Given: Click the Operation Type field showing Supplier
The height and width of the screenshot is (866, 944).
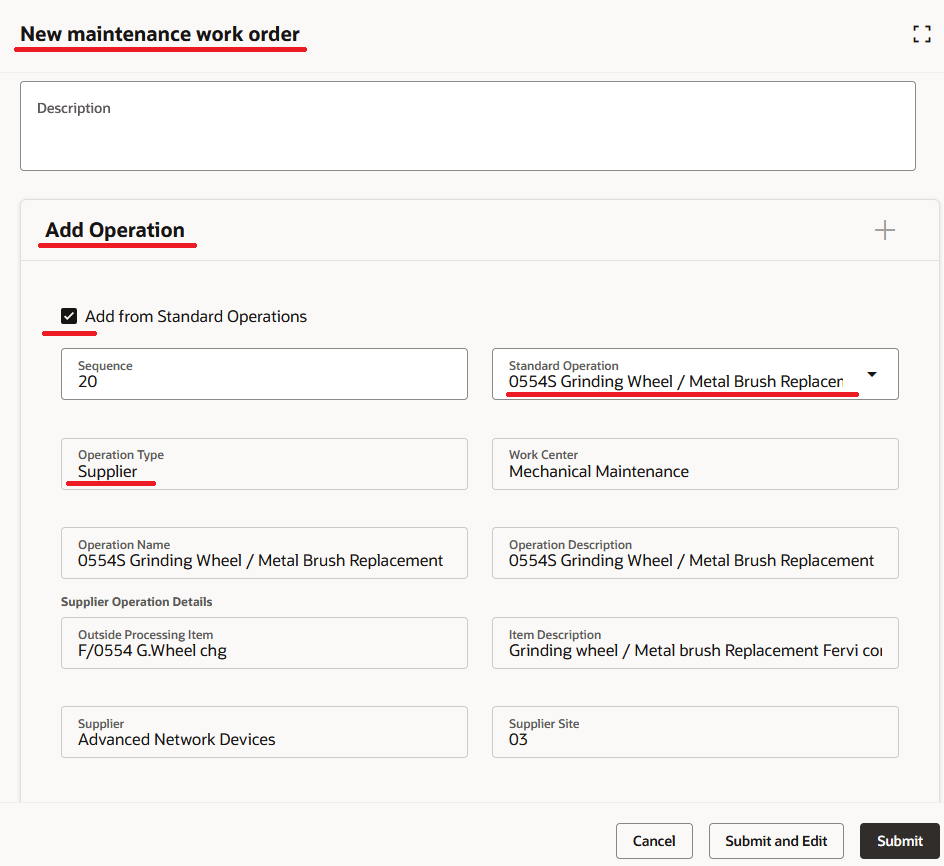Looking at the screenshot, I should tap(264, 464).
